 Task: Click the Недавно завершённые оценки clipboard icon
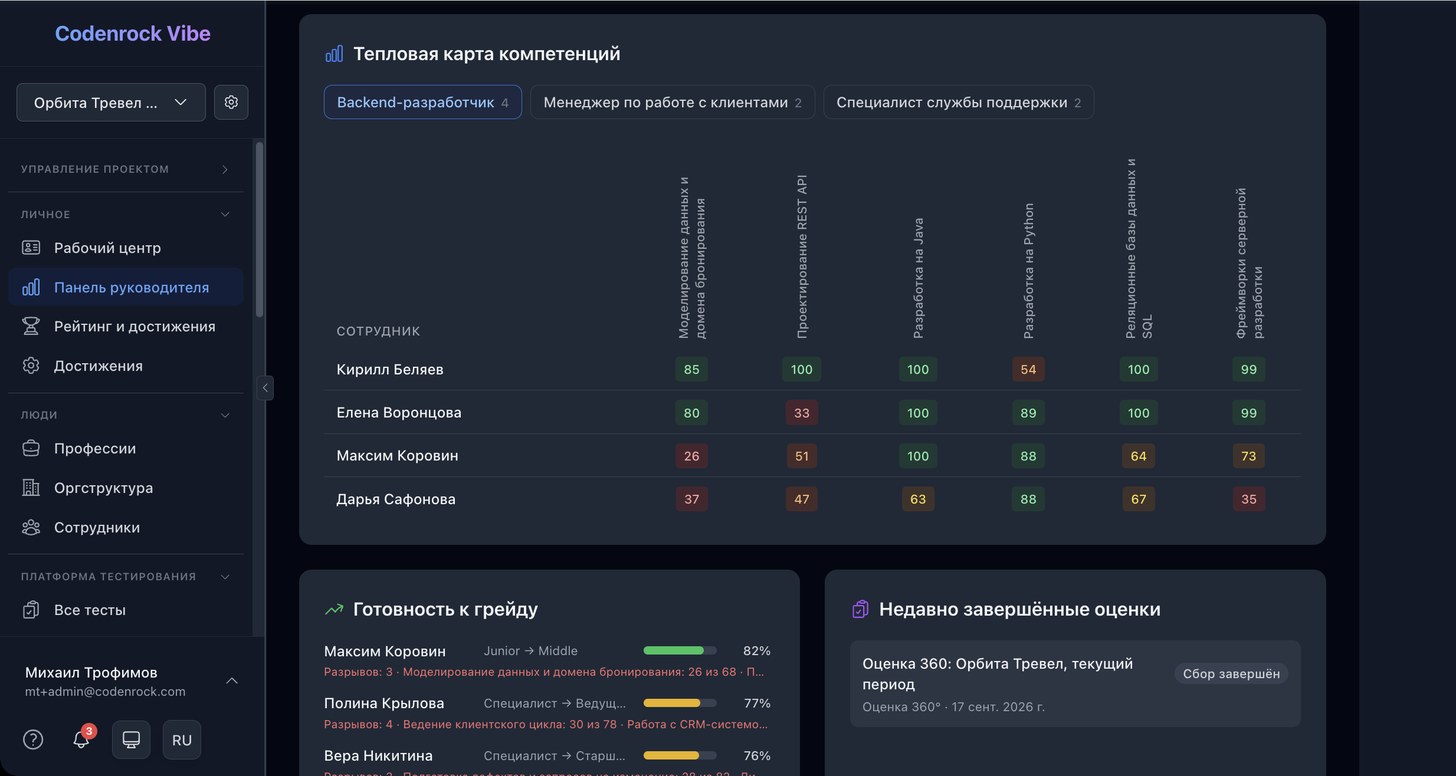point(860,609)
